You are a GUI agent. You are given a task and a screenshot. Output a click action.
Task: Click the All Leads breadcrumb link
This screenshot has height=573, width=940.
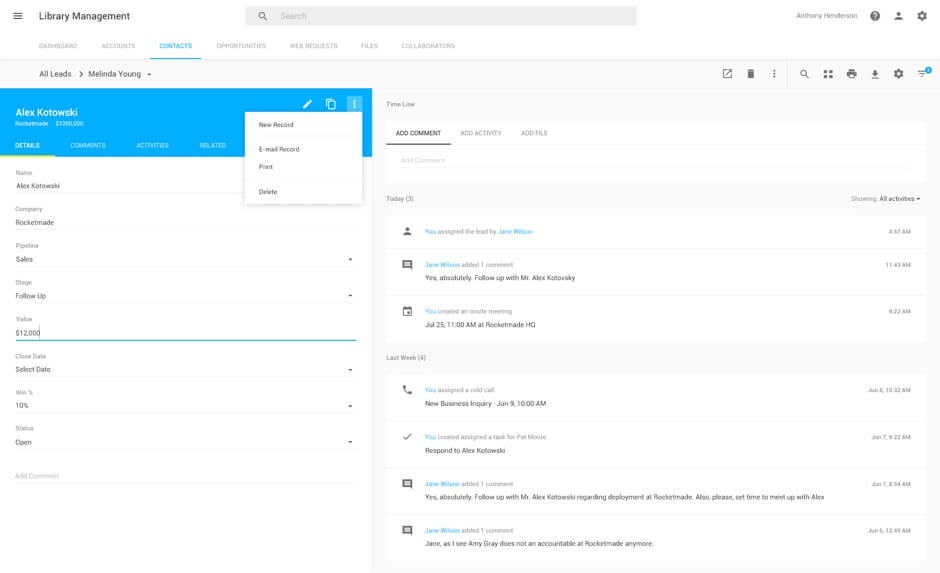pyautogui.click(x=57, y=74)
